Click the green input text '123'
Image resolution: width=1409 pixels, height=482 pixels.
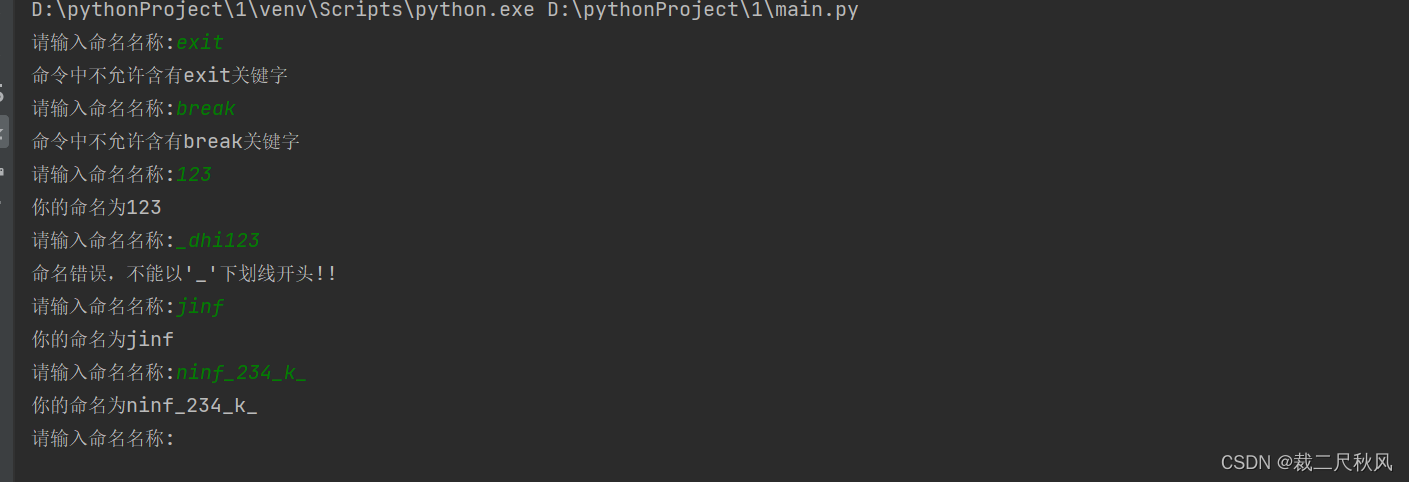pyautogui.click(x=194, y=174)
